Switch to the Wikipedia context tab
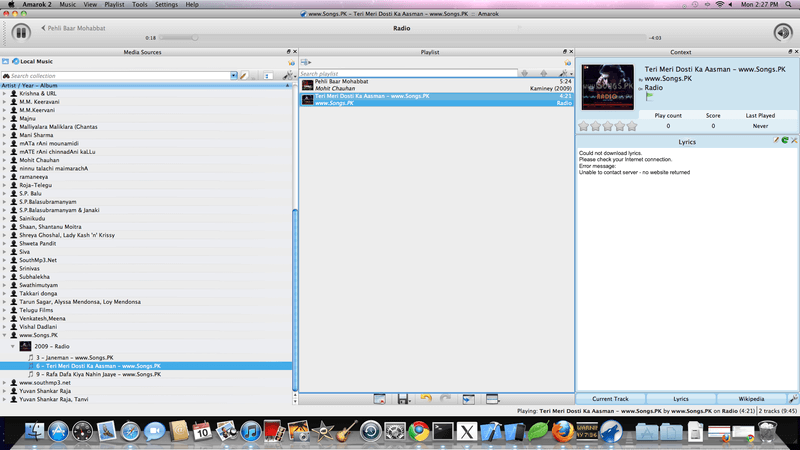Screen dimensions: 800x450 [x=751, y=399]
